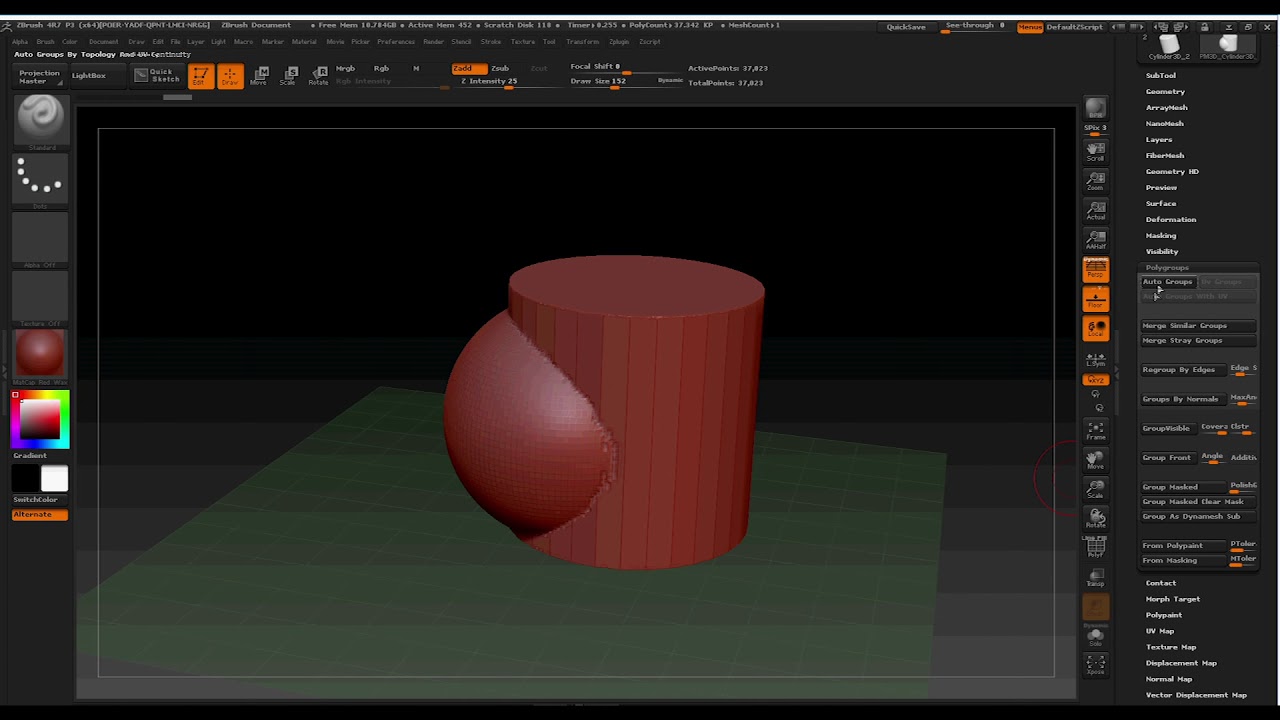Expand the ArrayMesh section

[x=1167, y=107]
